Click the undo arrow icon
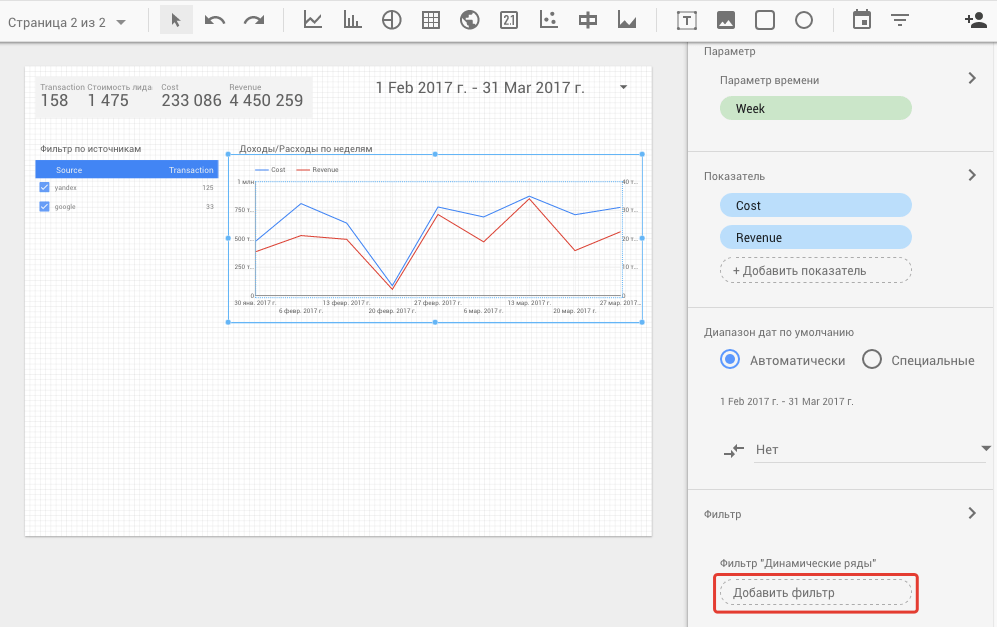 click(x=215, y=20)
